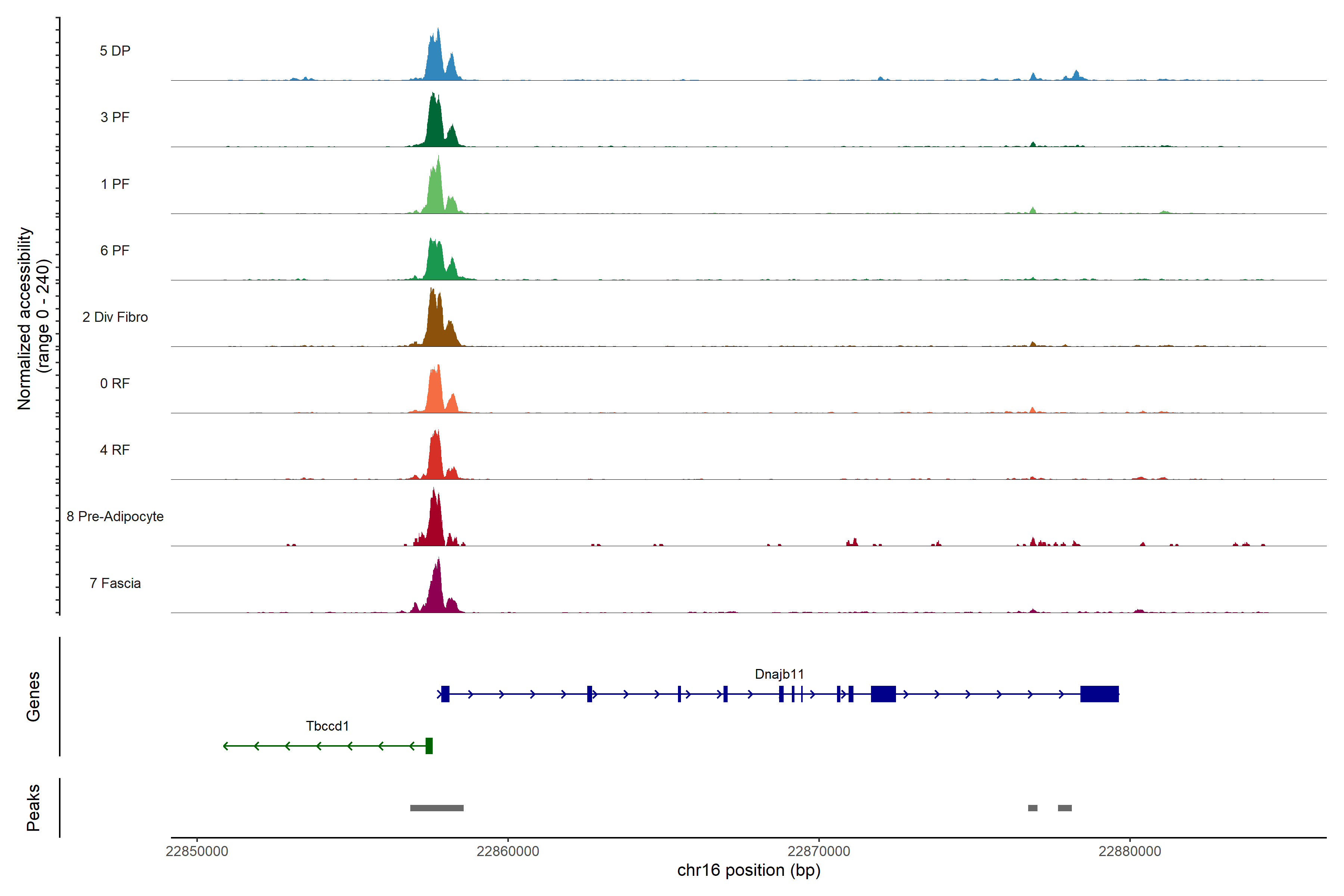The image size is (1344, 896).
Task: Click the 8 Pre-Adipocyte track label
Action: point(115,517)
